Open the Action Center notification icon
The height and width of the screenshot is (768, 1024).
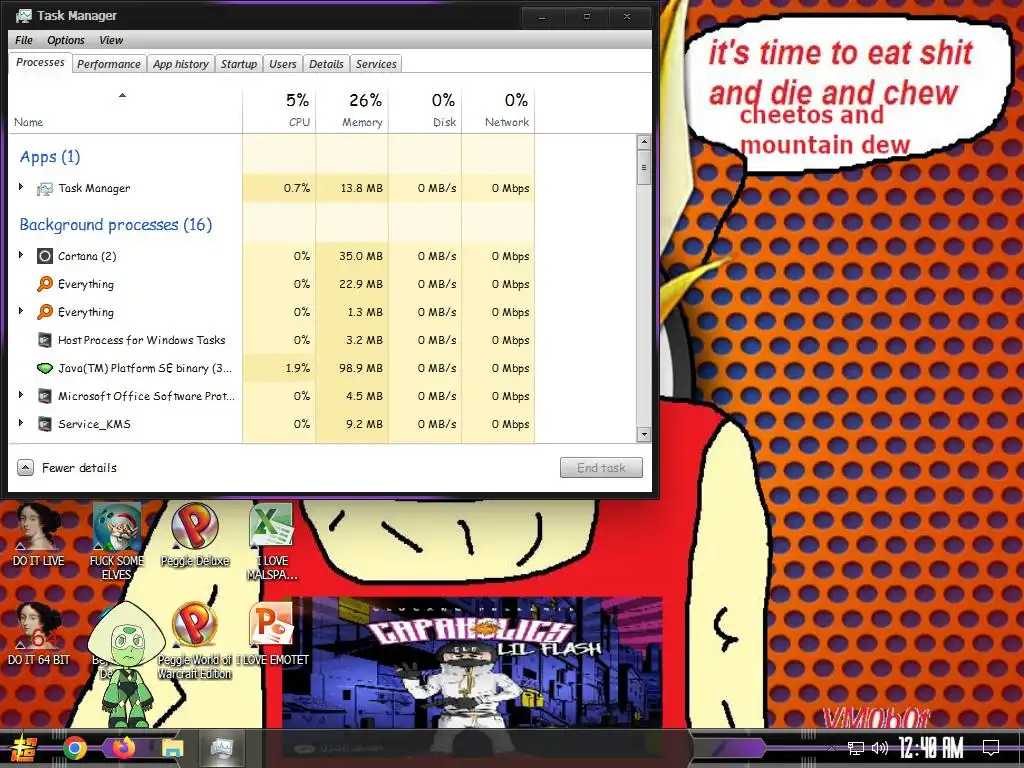pyautogui.click(x=991, y=748)
